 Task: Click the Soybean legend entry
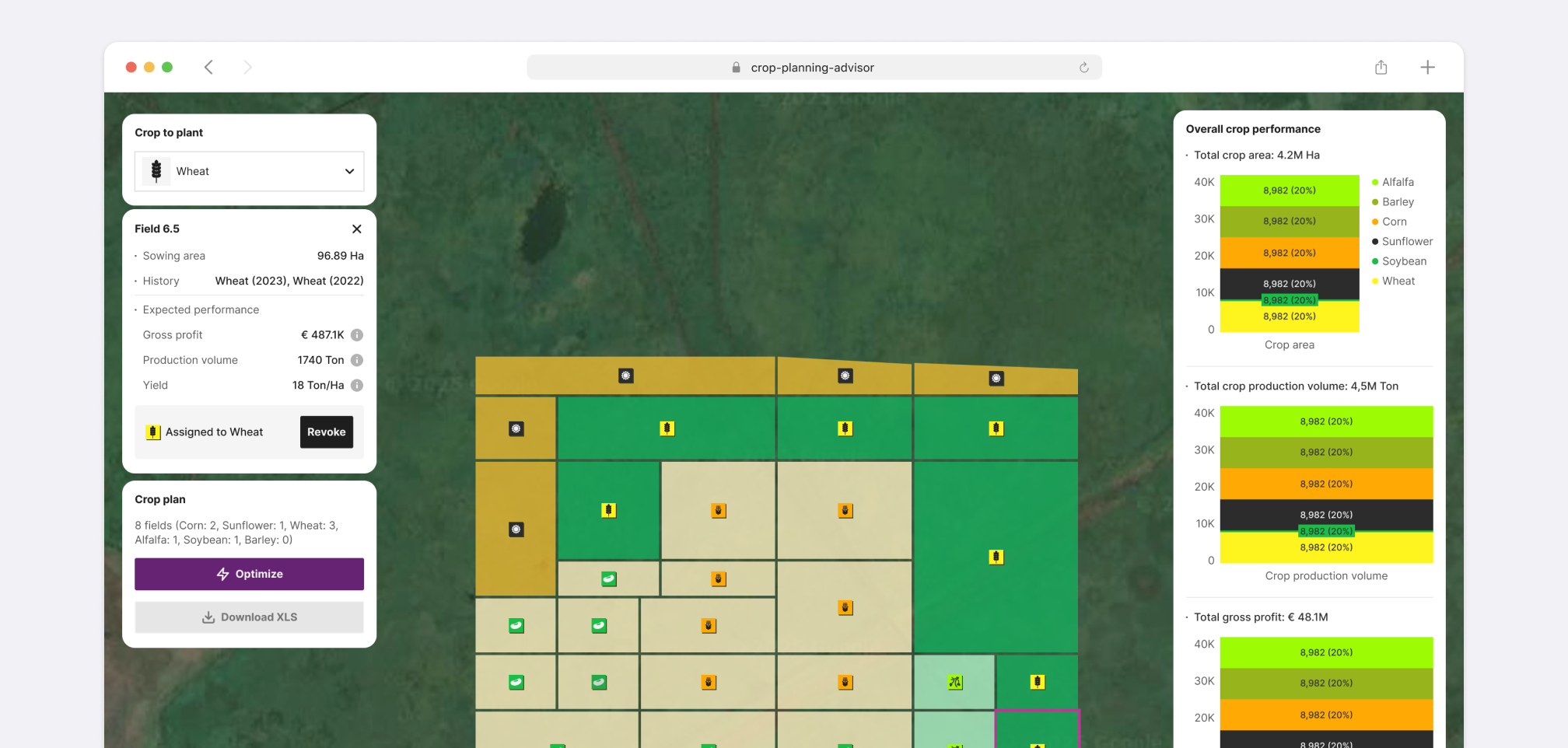pos(1403,261)
